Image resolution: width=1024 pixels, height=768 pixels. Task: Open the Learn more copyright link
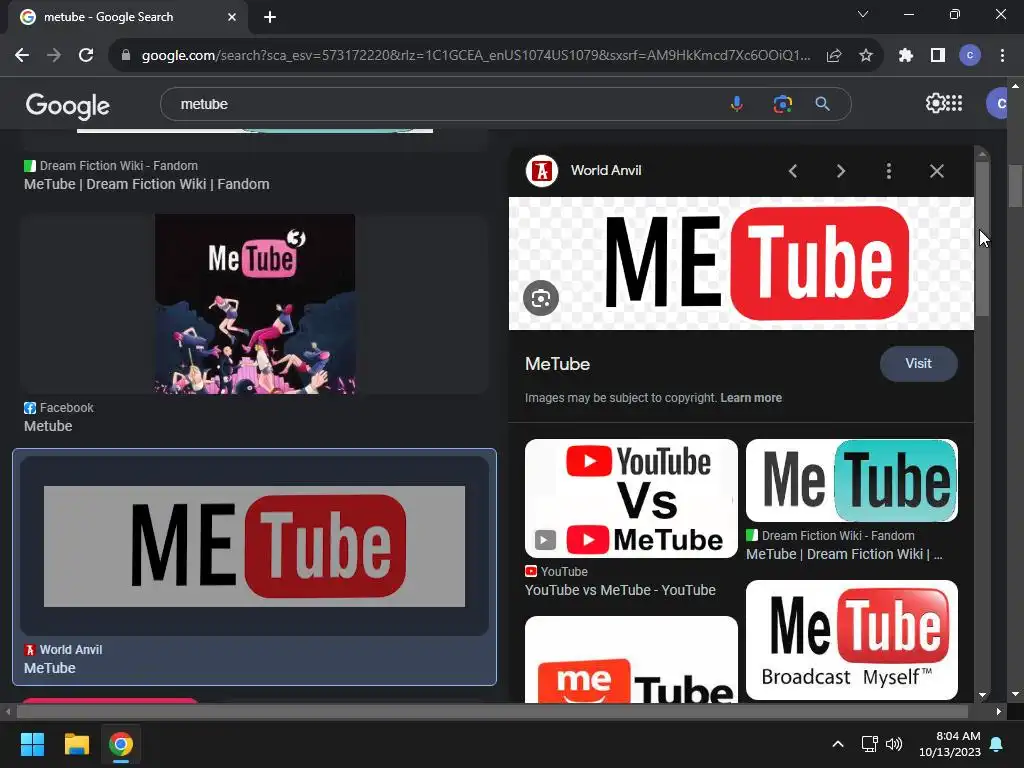click(x=751, y=398)
